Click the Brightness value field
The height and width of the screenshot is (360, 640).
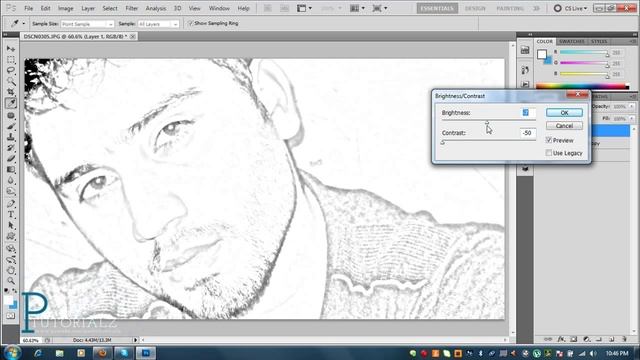527,113
